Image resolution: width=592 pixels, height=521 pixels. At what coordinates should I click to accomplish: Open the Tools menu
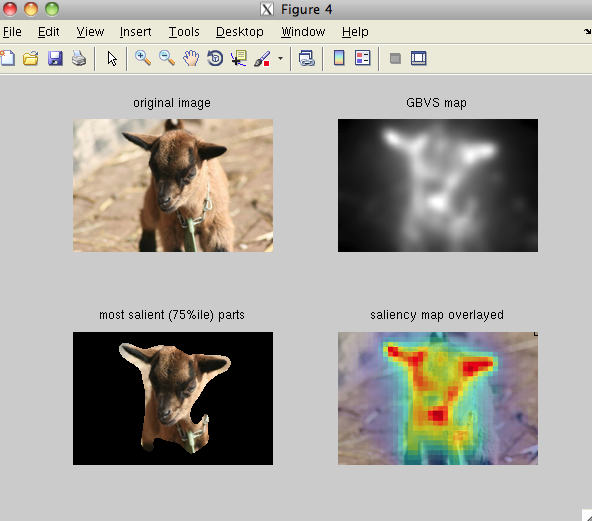click(184, 32)
